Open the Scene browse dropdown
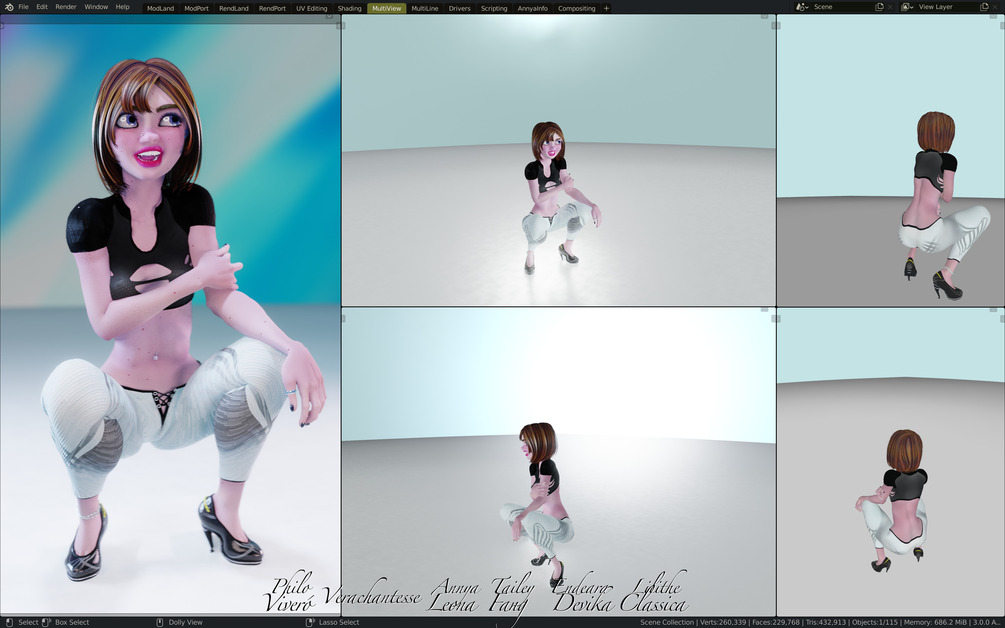The height and width of the screenshot is (628, 1005). point(802,7)
